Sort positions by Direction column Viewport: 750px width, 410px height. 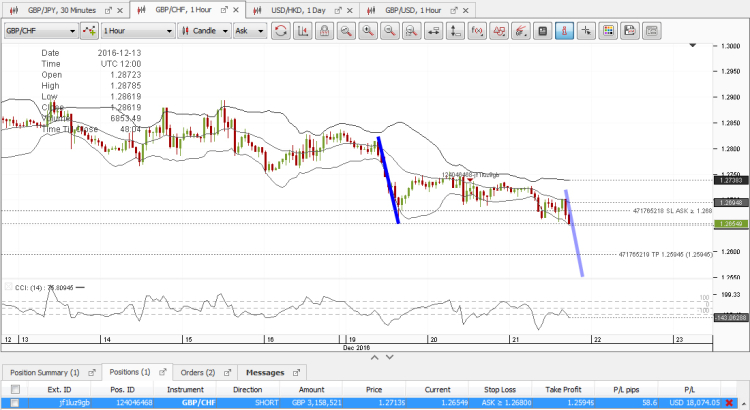pos(248,389)
